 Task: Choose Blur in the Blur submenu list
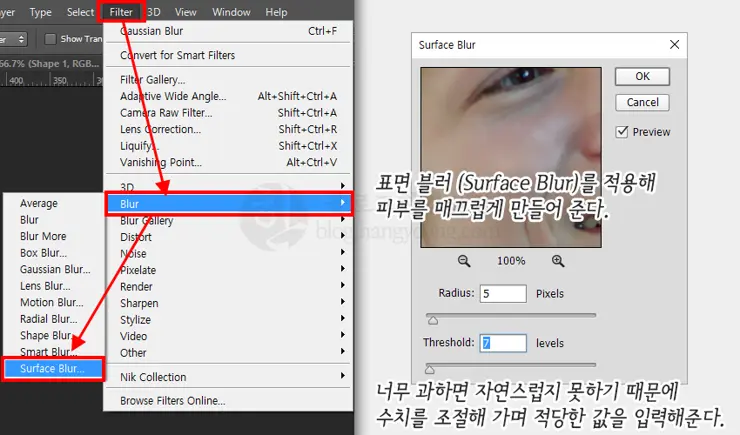[53, 220]
